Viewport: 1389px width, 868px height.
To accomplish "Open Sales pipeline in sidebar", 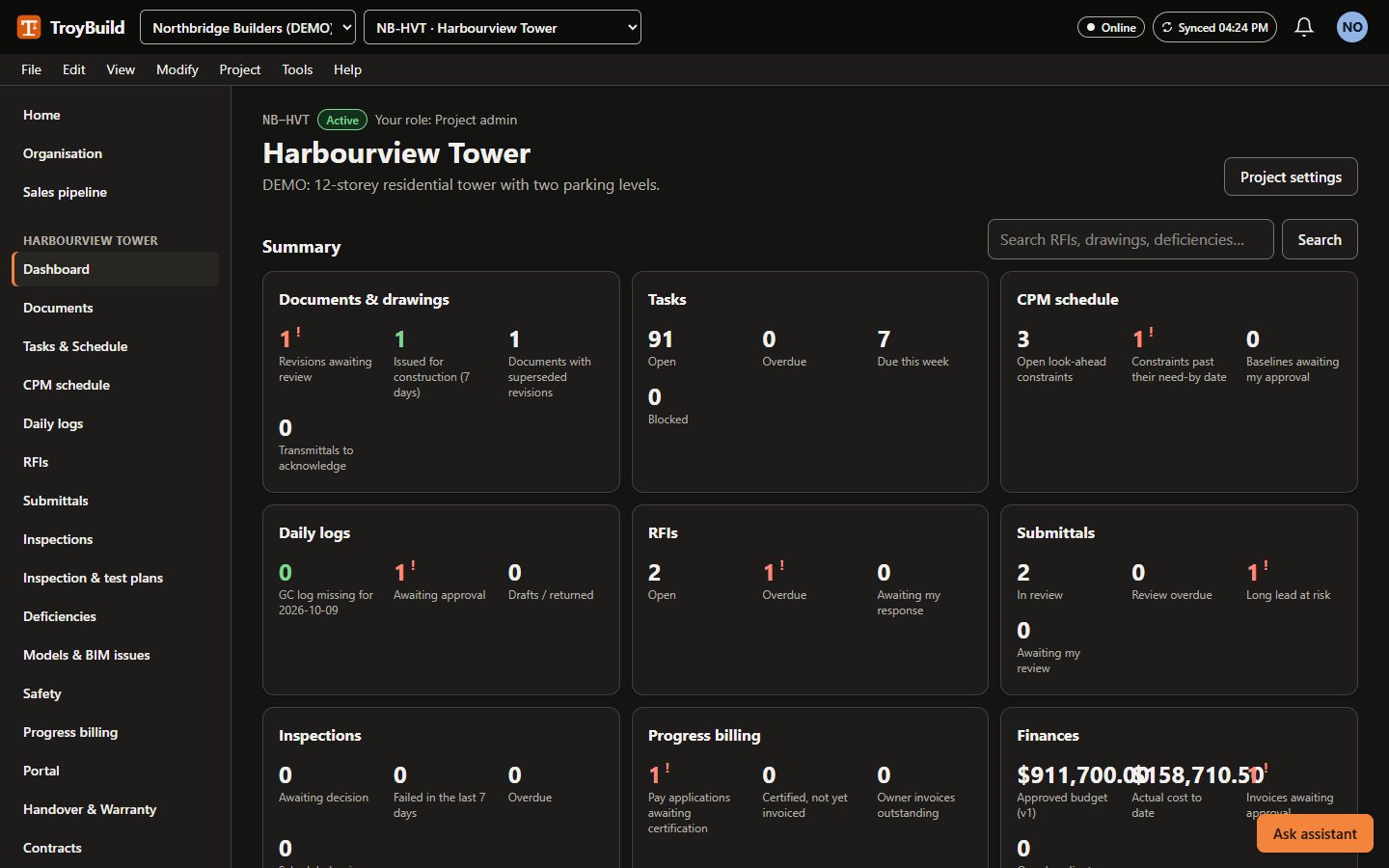I will click(116, 192).
